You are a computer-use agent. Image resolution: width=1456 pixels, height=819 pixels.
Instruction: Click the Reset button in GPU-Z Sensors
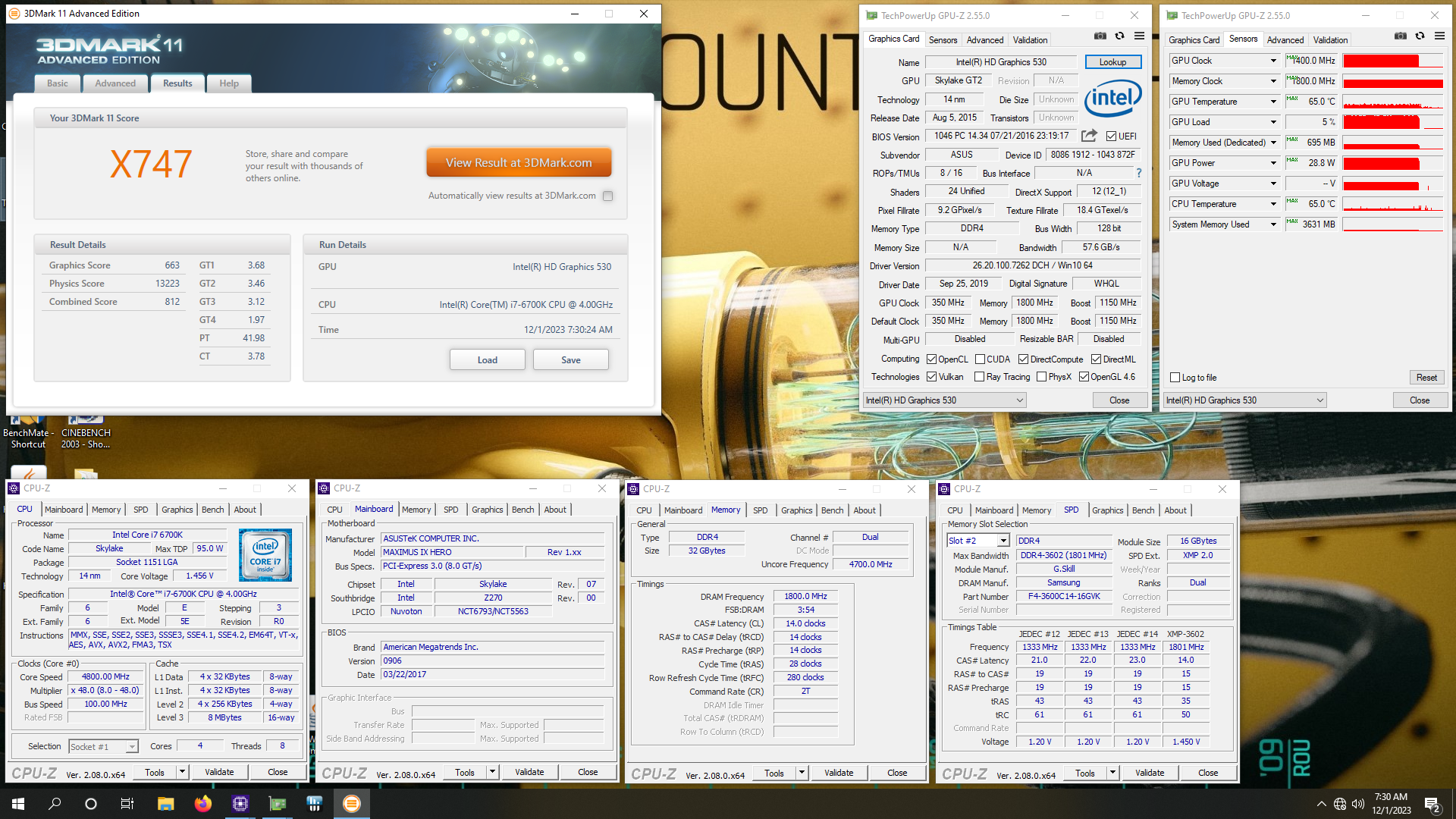(x=1426, y=378)
